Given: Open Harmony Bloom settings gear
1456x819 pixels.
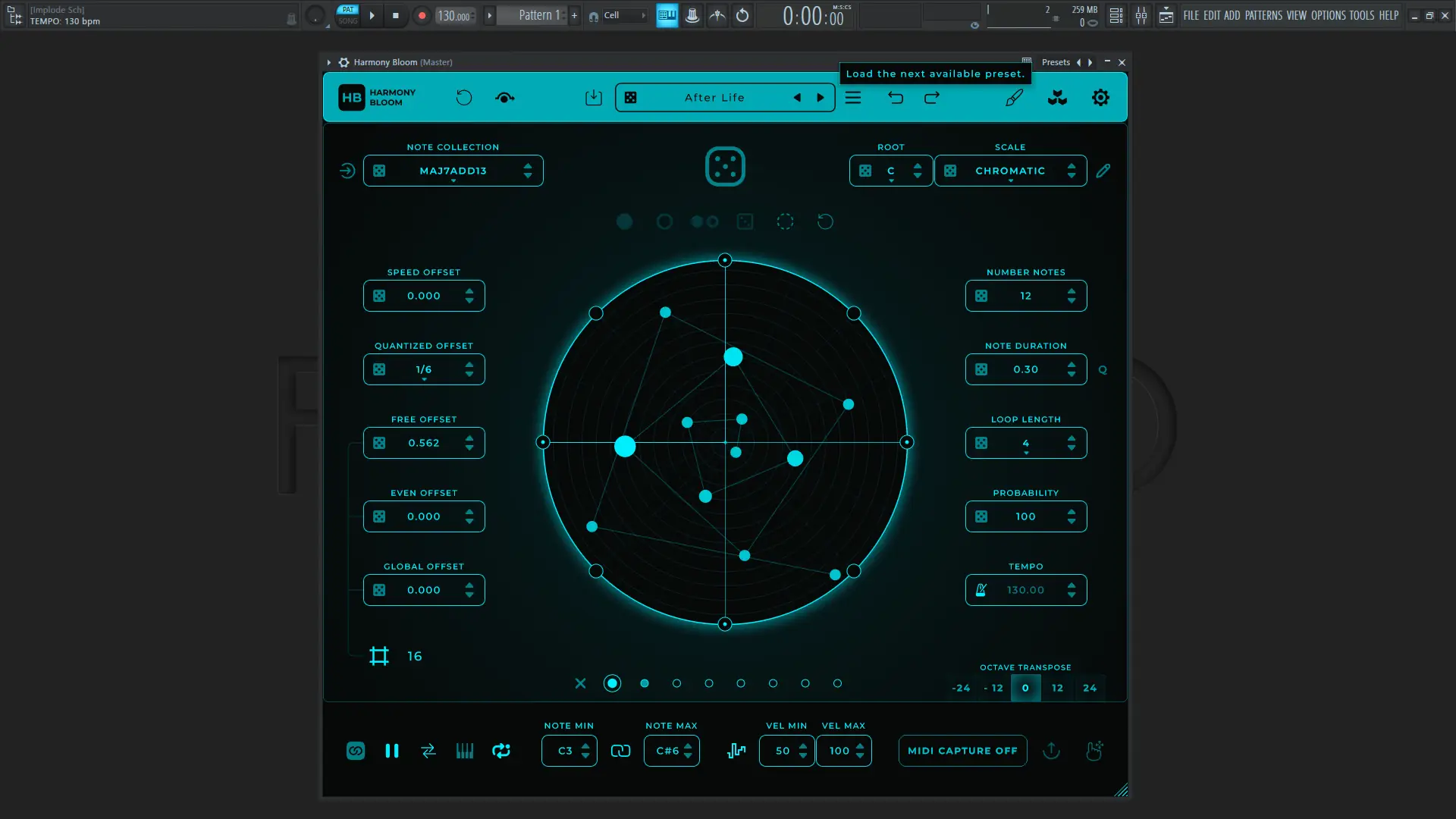Looking at the screenshot, I should (x=1100, y=98).
